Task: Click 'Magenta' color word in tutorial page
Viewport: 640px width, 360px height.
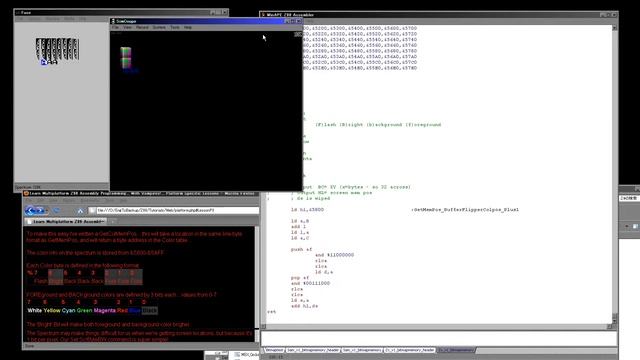Action: 104,311
